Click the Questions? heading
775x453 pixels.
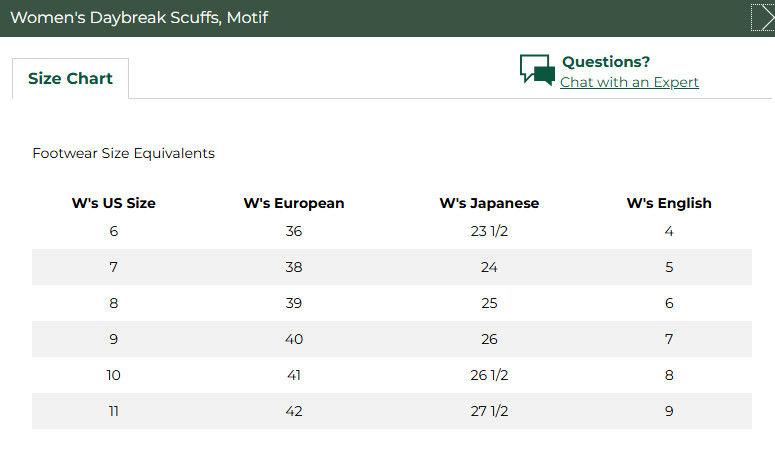pyautogui.click(x=606, y=62)
